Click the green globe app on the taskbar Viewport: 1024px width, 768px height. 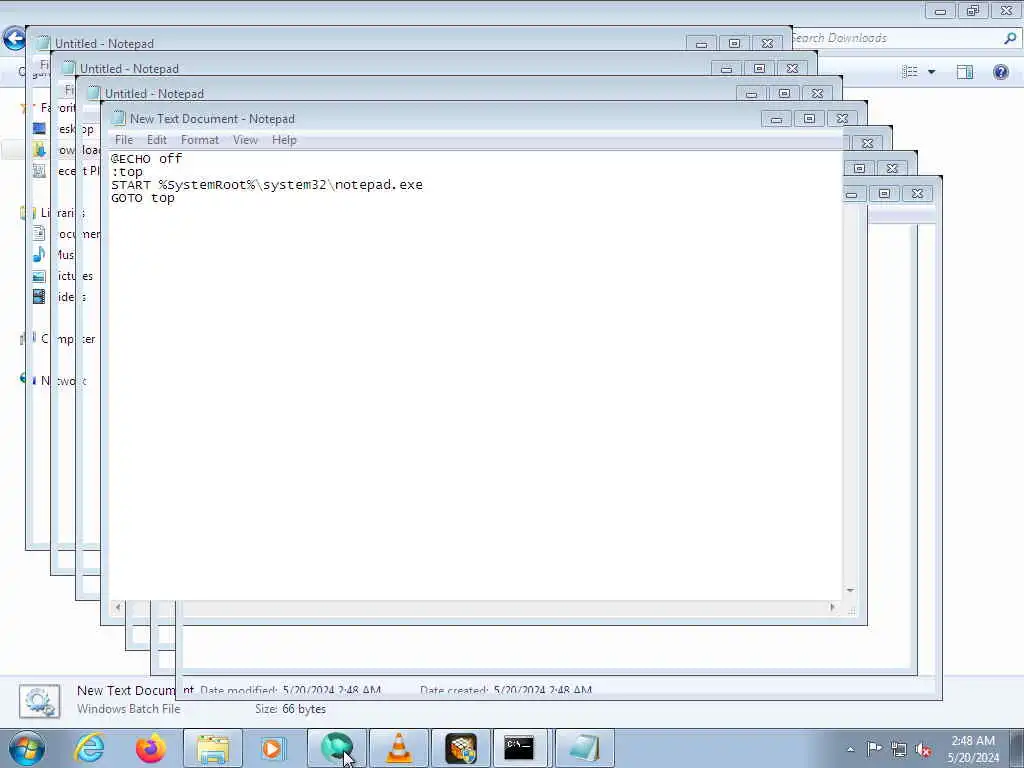pyautogui.click(x=337, y=748)
